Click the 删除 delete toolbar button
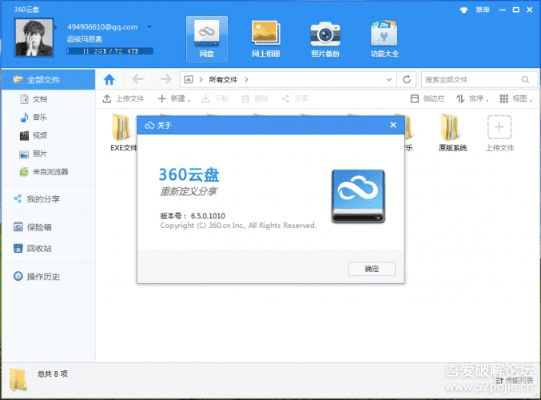The width and height of the screenshot is (541, 400). [x=255, y=99]
